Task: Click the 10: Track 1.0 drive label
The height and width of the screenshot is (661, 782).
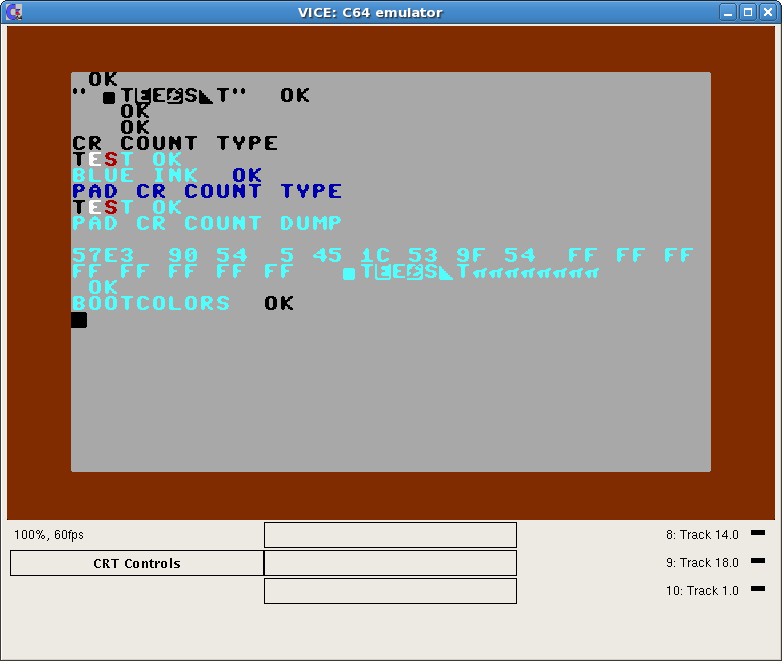Action: (x=702, y=591)
